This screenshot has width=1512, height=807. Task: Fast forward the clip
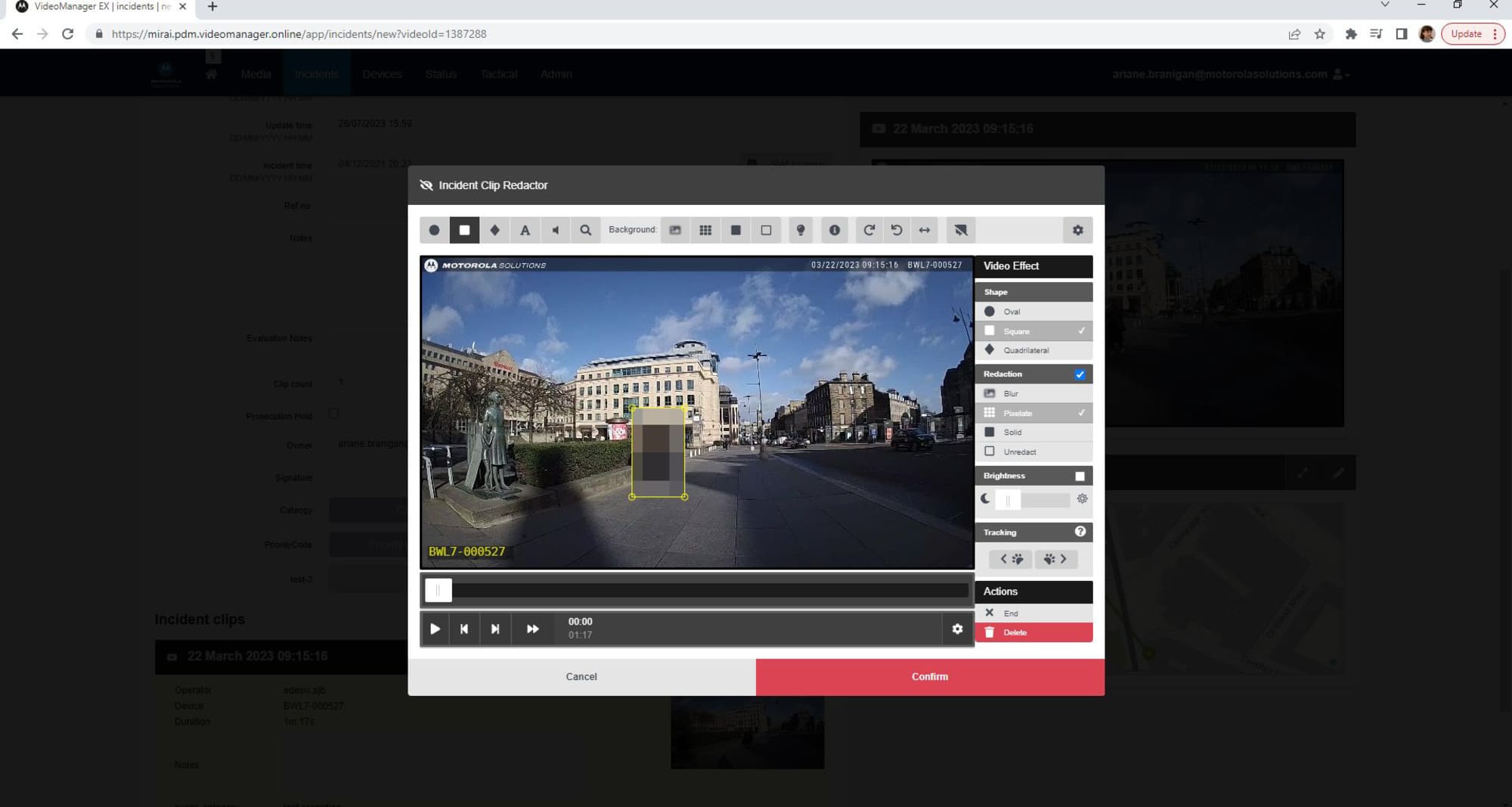point(532,629)
